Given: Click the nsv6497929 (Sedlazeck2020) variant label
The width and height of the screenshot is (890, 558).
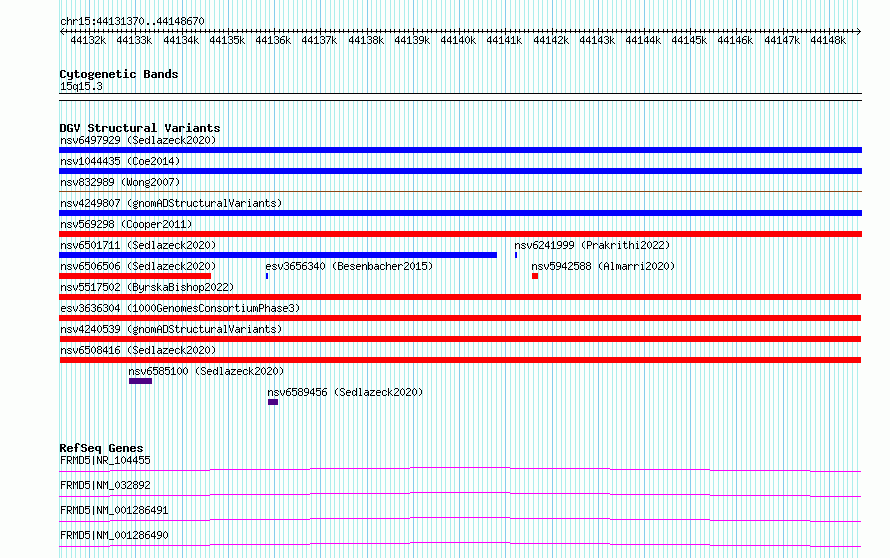Looking at the screenshot, I should click(138, 140).
